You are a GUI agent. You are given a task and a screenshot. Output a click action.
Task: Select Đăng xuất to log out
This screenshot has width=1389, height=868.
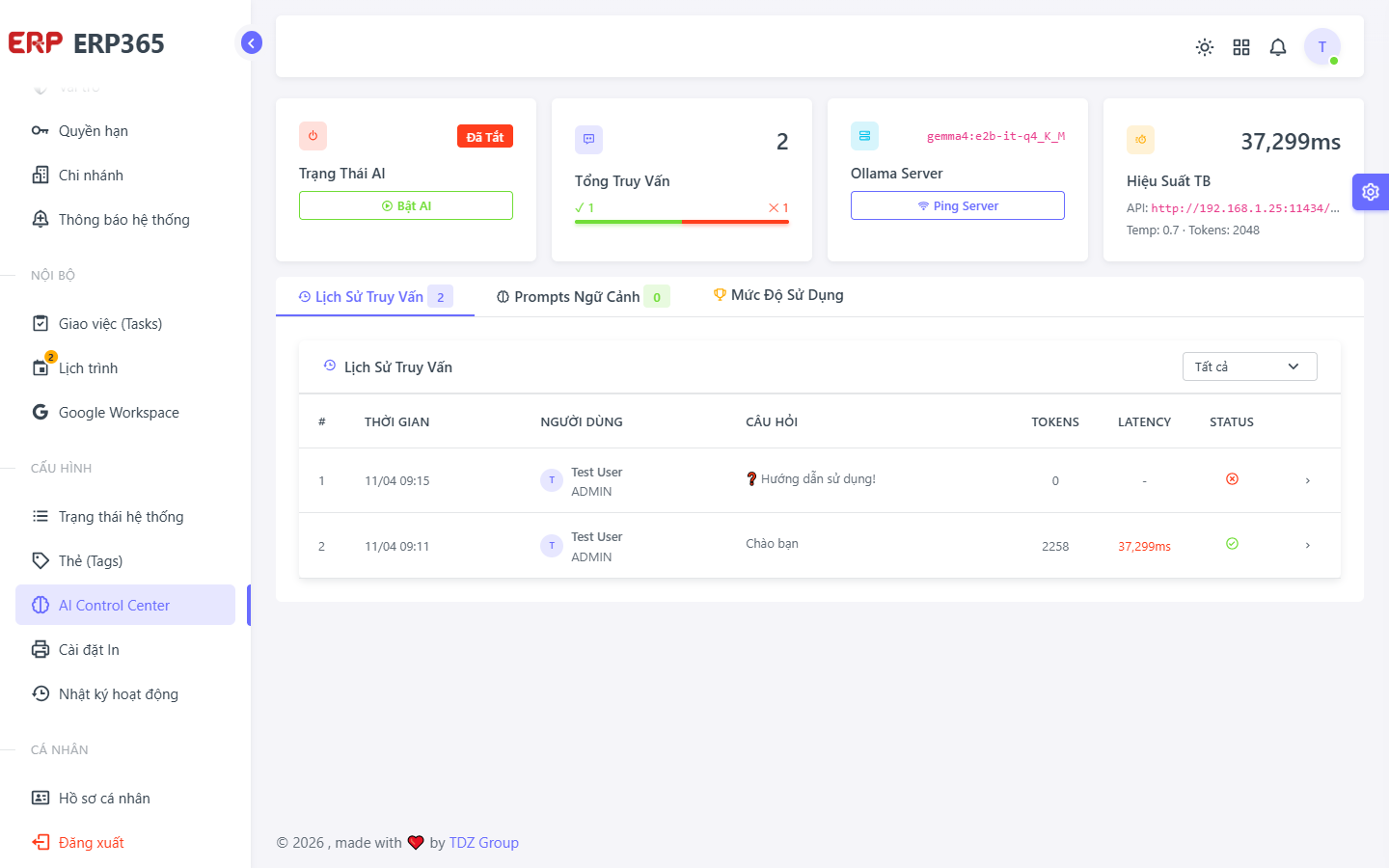pyautogui.click(x=91, y=843)
